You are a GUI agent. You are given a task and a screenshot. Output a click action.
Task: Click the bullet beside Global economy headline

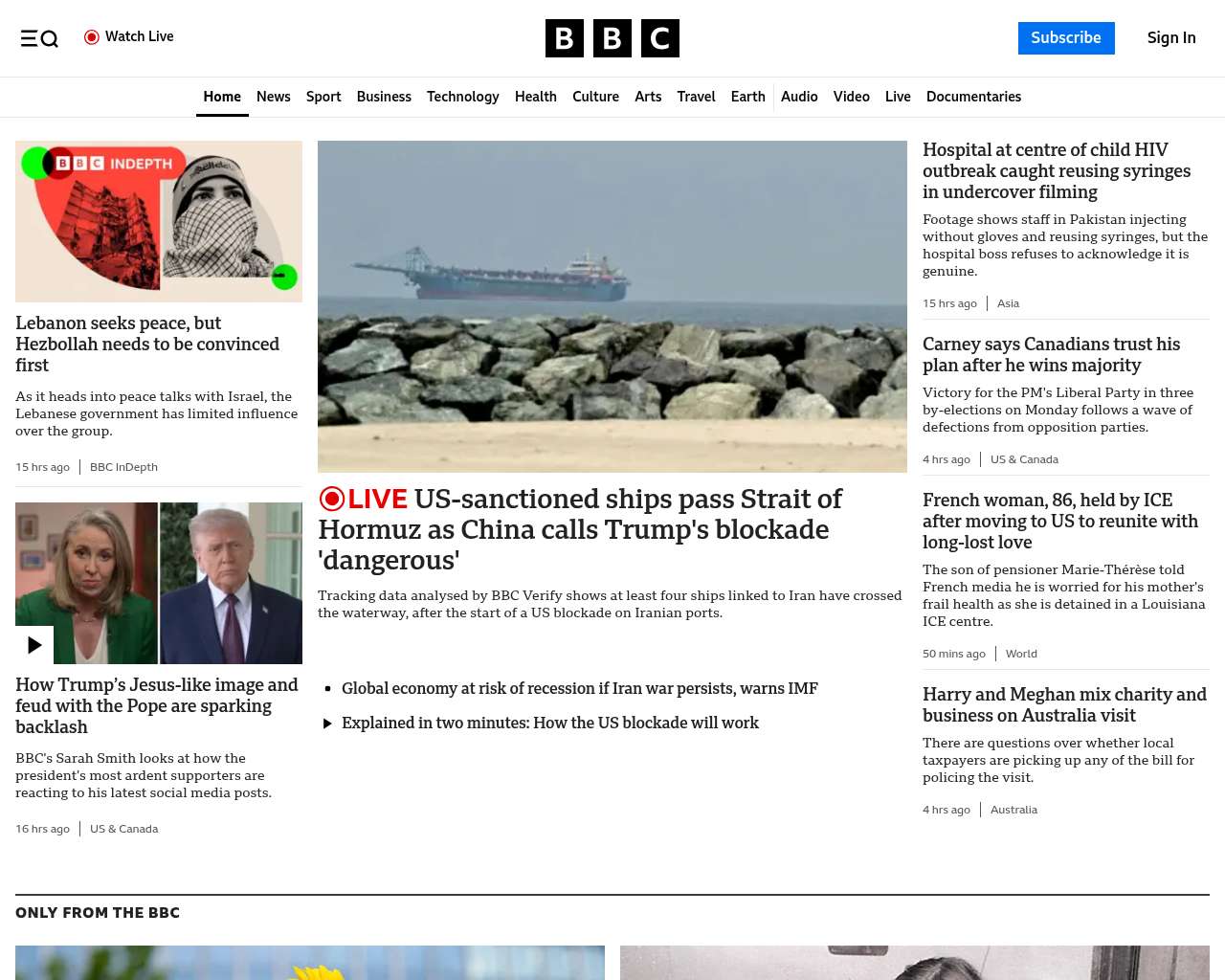pyautogui.click(x=327, y=689)
